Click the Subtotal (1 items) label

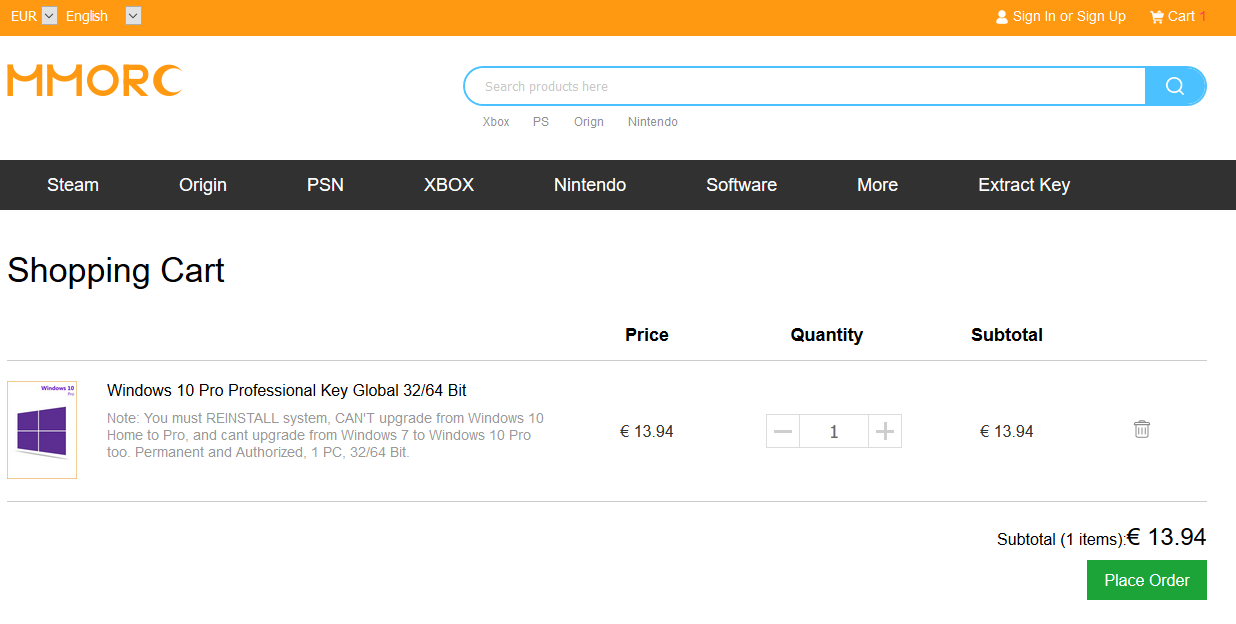(x=1061, y=539)
